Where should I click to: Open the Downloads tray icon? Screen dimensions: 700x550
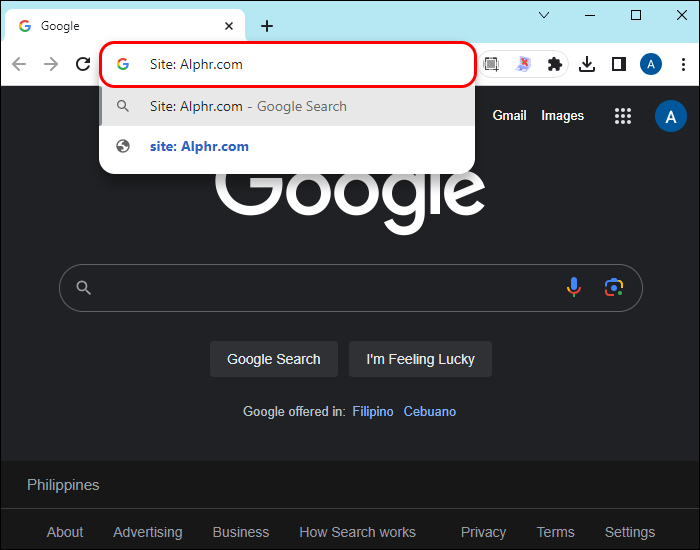click(x=587, y=64)
